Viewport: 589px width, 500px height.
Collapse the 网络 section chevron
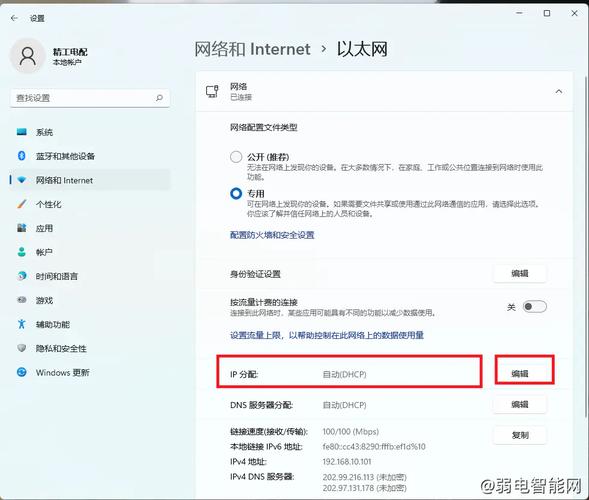point(559,91)
